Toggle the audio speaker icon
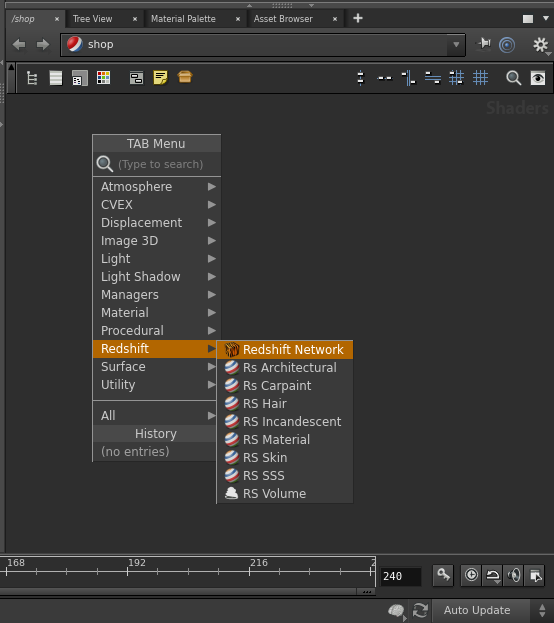Viewport: 554px width, 623px height. (514, 575)
